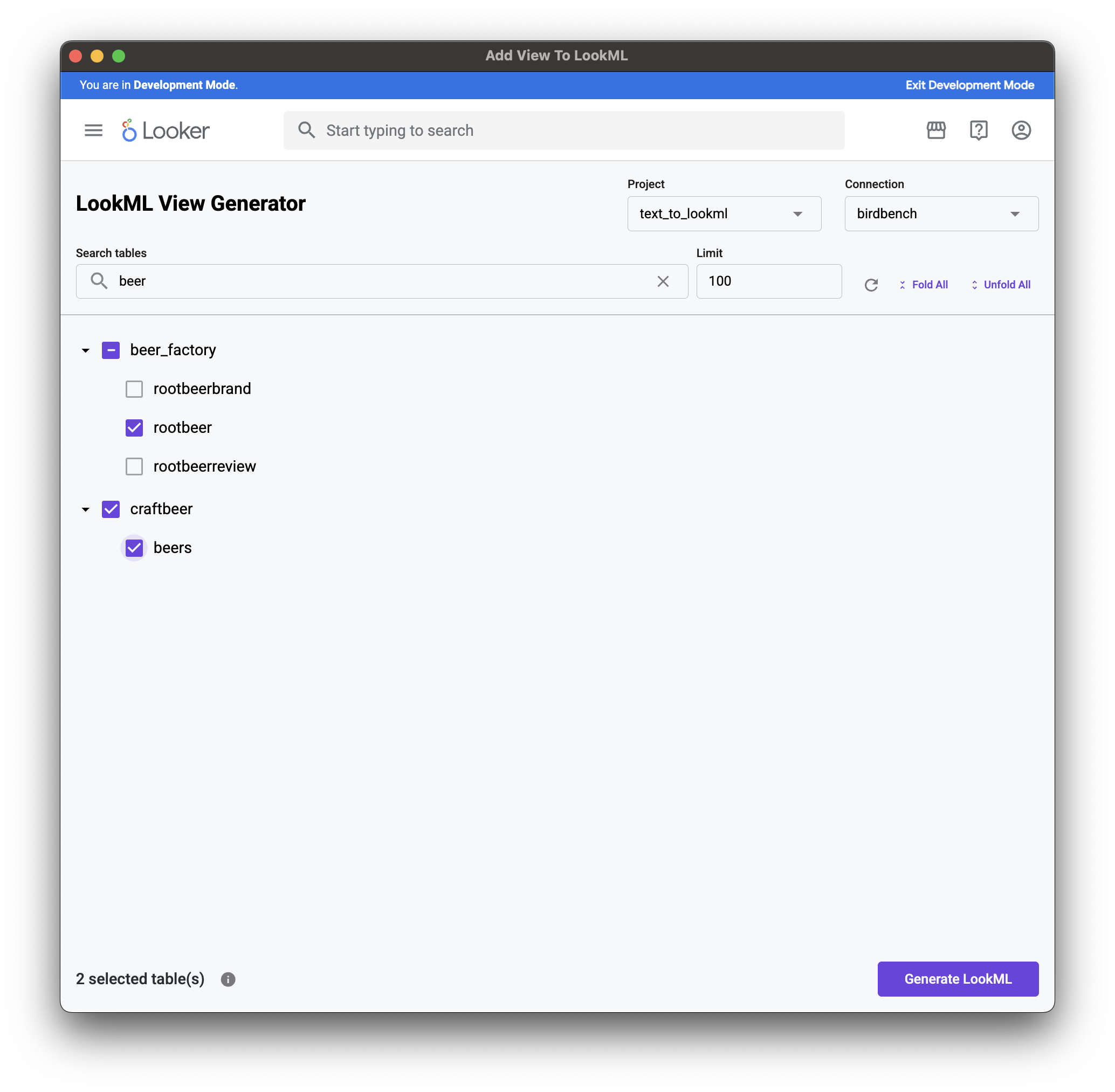Viewport: 1115px width, 1092px height.
Task: Check the rootbeerbrand table checkbox
Action: [134, 389]
